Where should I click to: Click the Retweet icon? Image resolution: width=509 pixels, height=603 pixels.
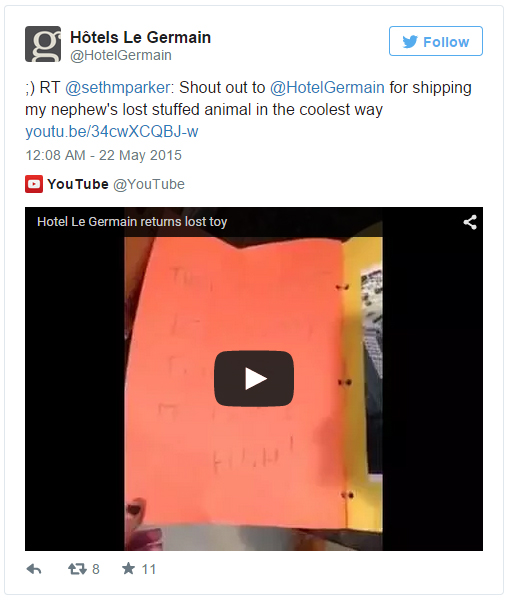tap(77, 569)
